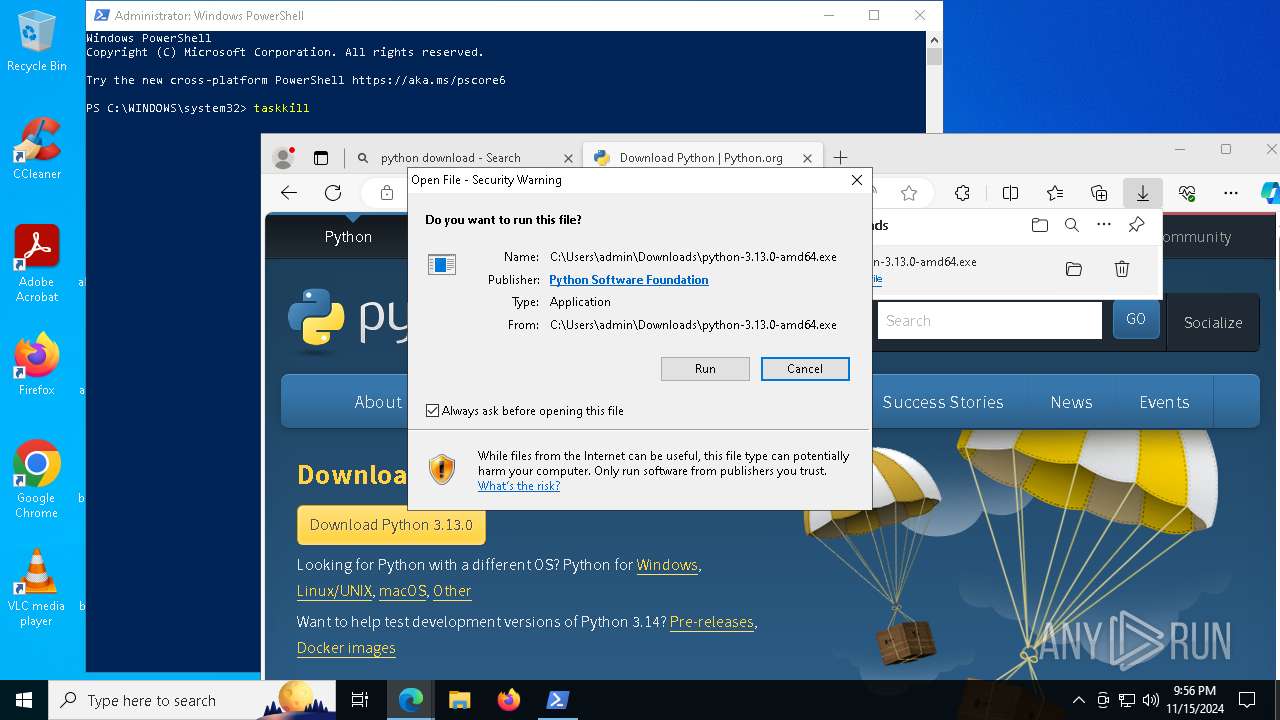
Task: Open Recycle Bin desktop icon
Action: [37, 40]
